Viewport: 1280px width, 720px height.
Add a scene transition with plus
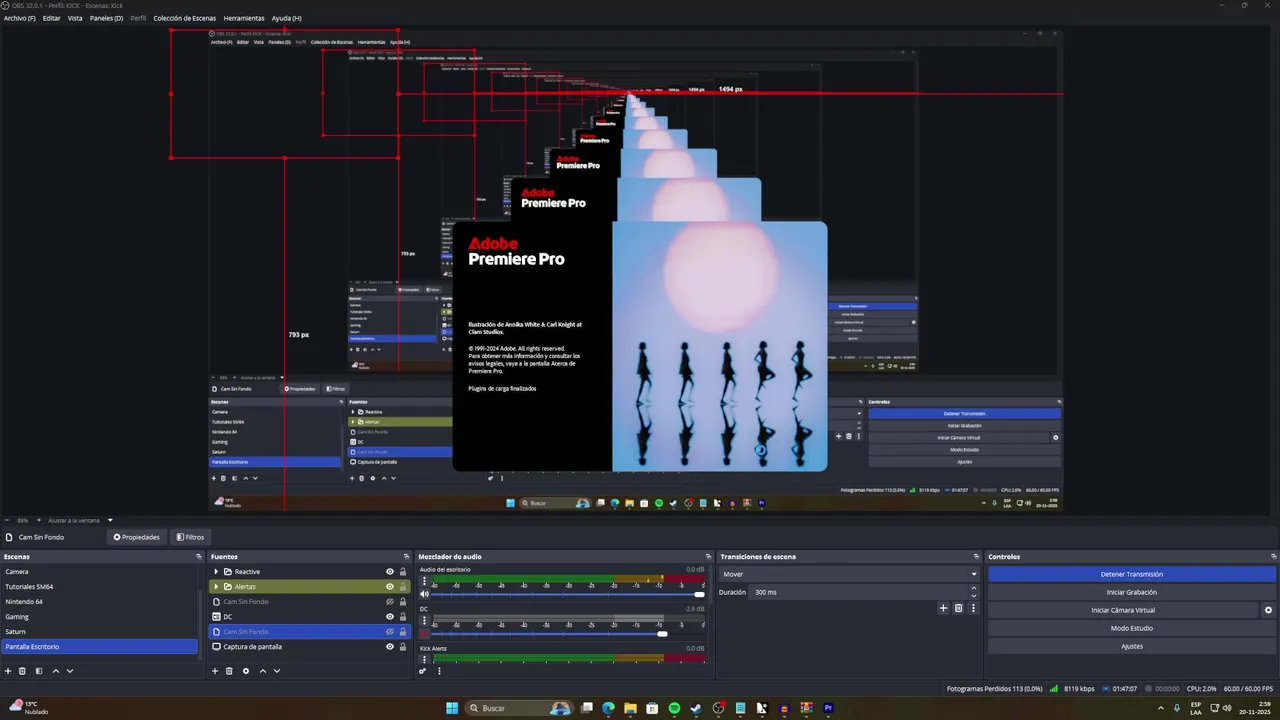click(943, 608)
